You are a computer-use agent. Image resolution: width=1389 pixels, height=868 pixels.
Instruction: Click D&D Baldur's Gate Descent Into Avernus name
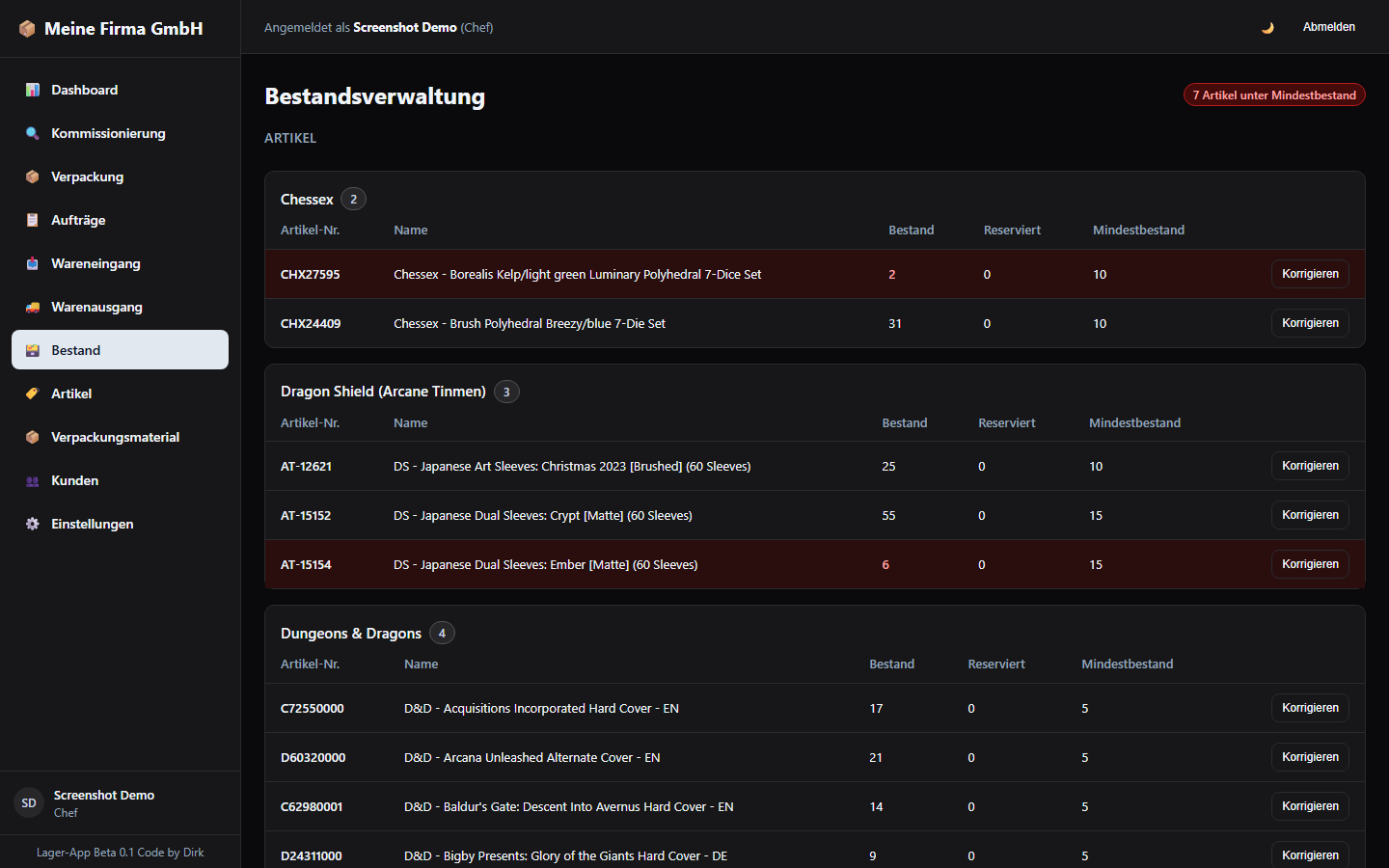tap(569, 807)
